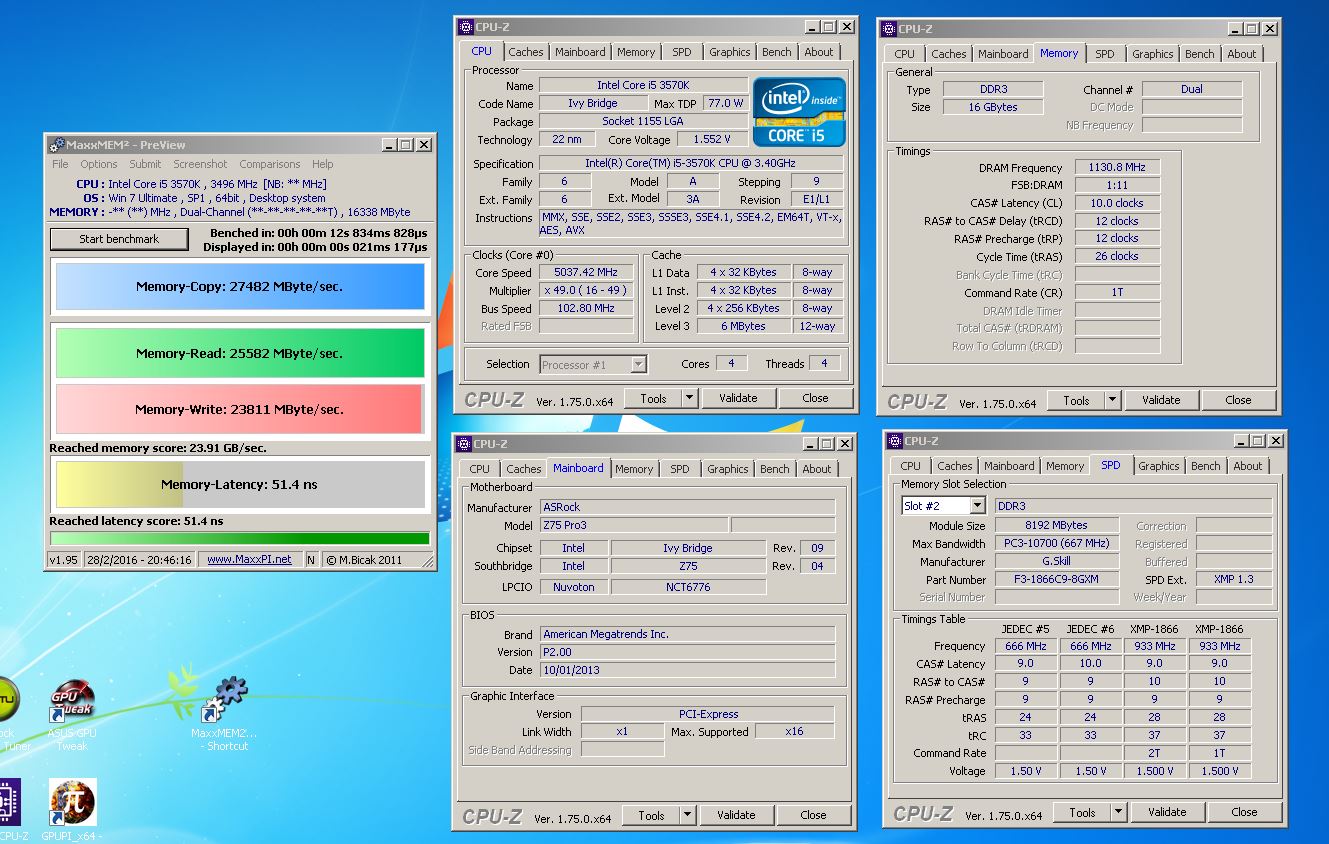
Task: Switch to Mainboard tab in CPU-Z SPD window
Action: [x=1009, y=466]
